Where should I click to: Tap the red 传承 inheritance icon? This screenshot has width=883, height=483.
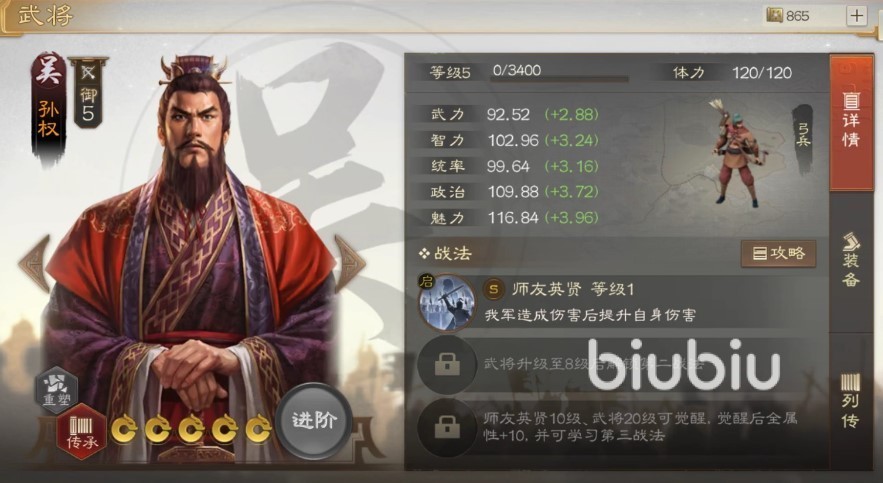82,432
